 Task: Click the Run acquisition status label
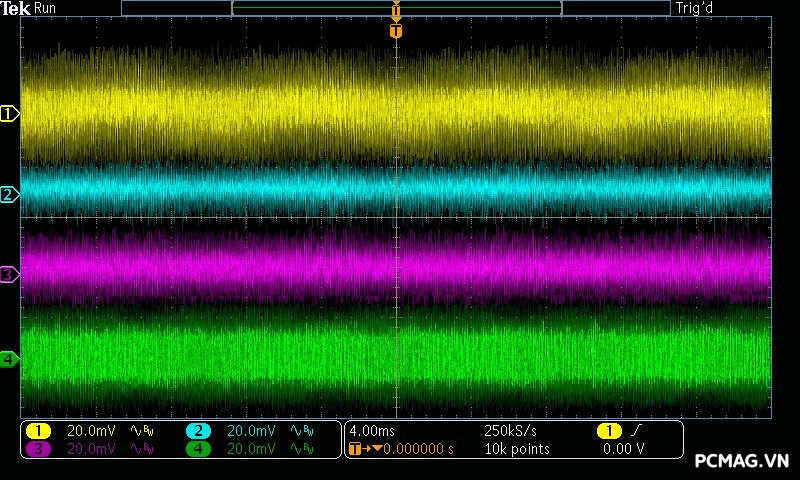pyautogui.click(x=45, y=8)
